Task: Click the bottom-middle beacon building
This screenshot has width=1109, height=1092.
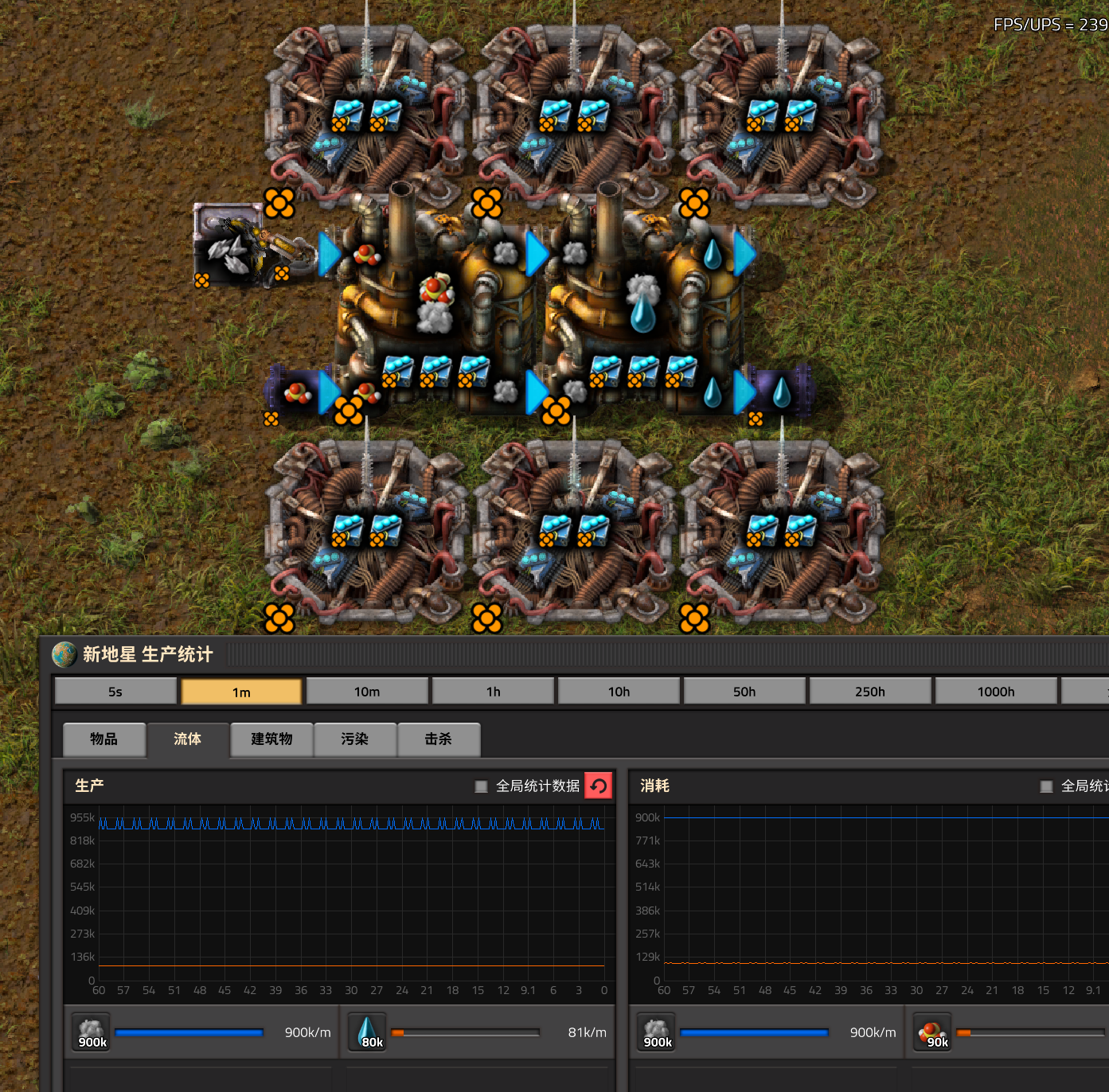Action: click(574, 532)
